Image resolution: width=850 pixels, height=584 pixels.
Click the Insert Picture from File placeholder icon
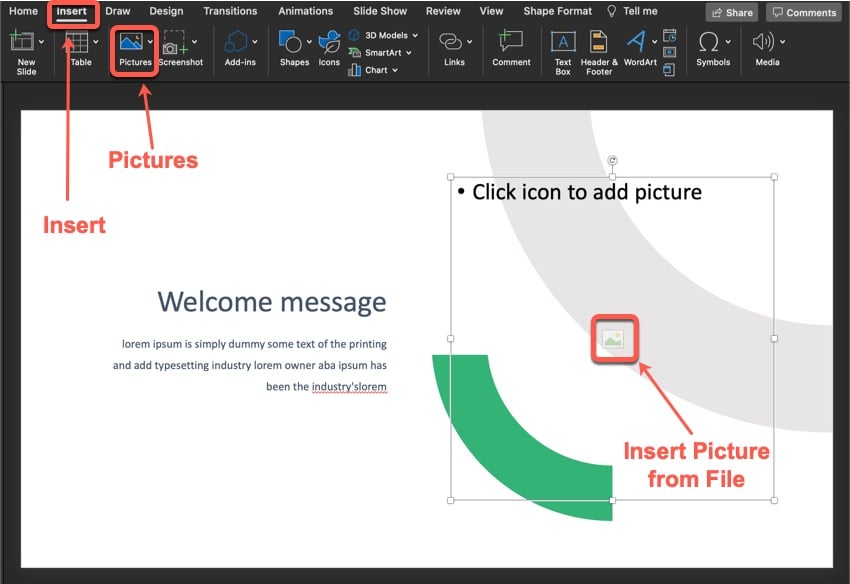click(x=614, y=339)
